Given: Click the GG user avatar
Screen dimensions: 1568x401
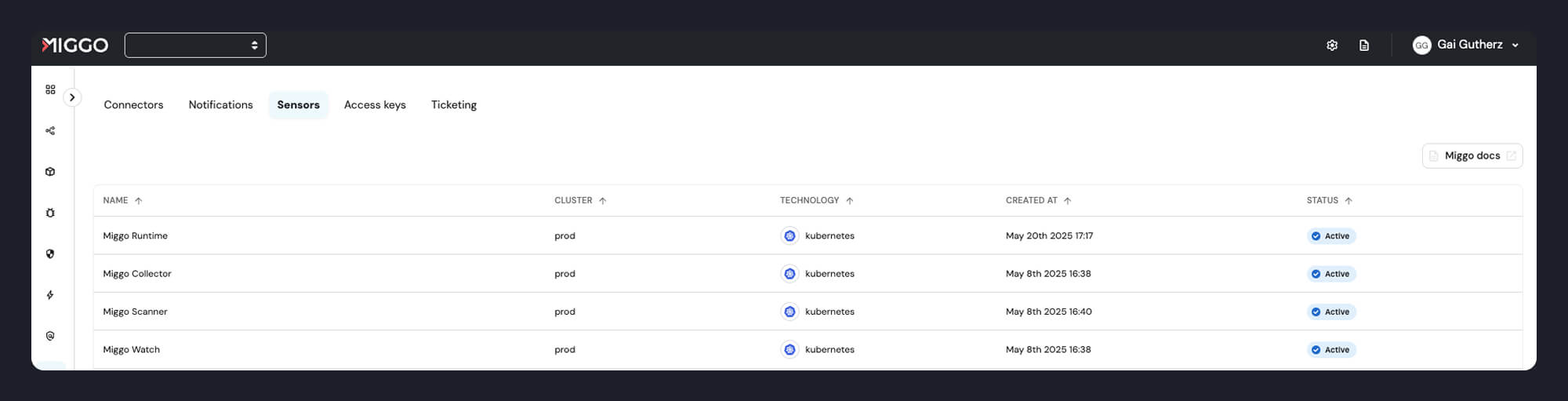Looking at the screenshot, I should coord(1421,46).
